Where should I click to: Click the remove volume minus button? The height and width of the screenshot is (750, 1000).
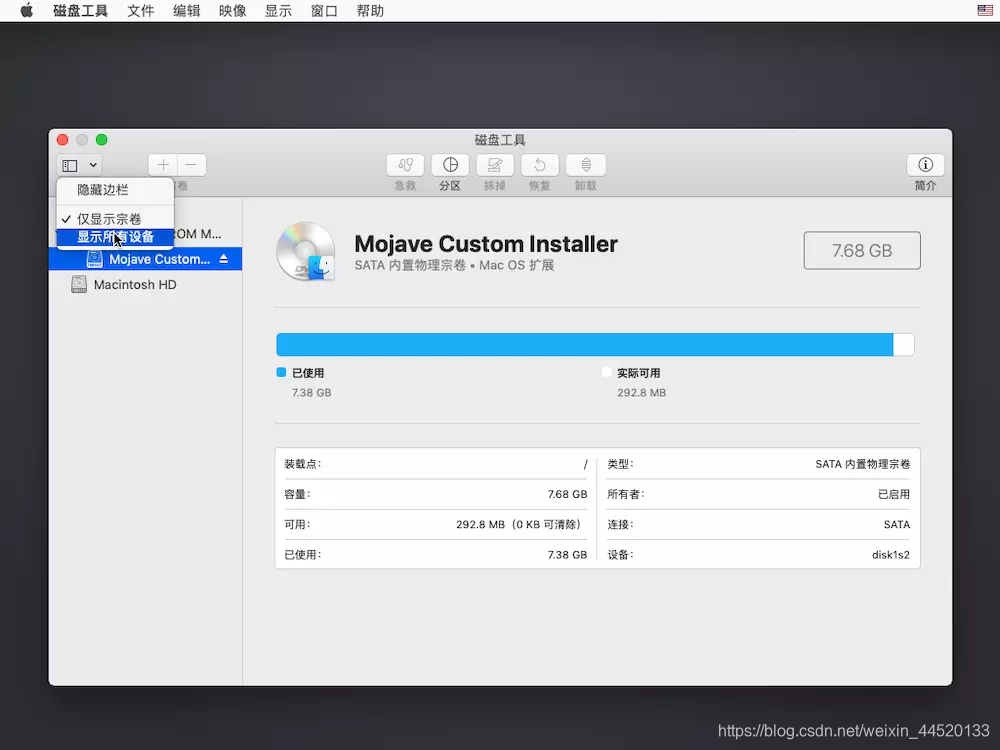191,165
